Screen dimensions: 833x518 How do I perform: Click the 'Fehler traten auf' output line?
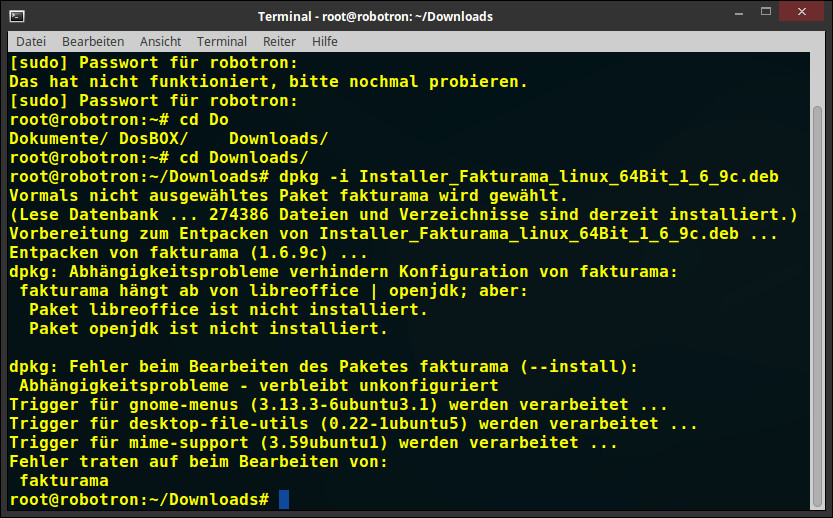point(199,462)
